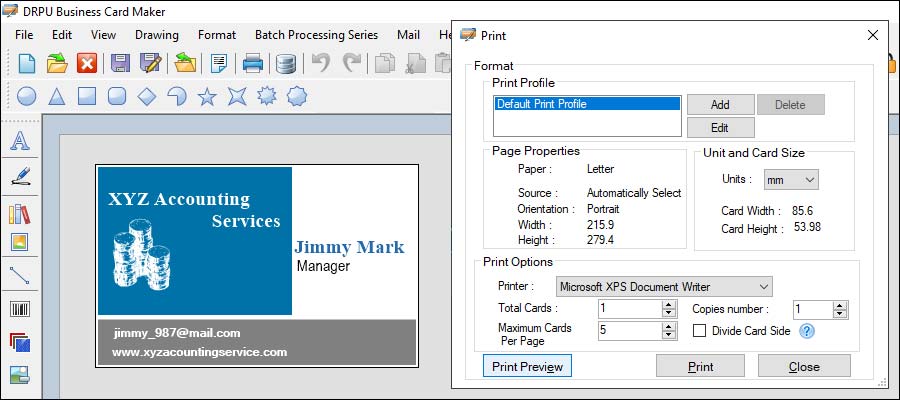Select the Diamond shape tool
The image size is (900, 400).
[147, 96]
